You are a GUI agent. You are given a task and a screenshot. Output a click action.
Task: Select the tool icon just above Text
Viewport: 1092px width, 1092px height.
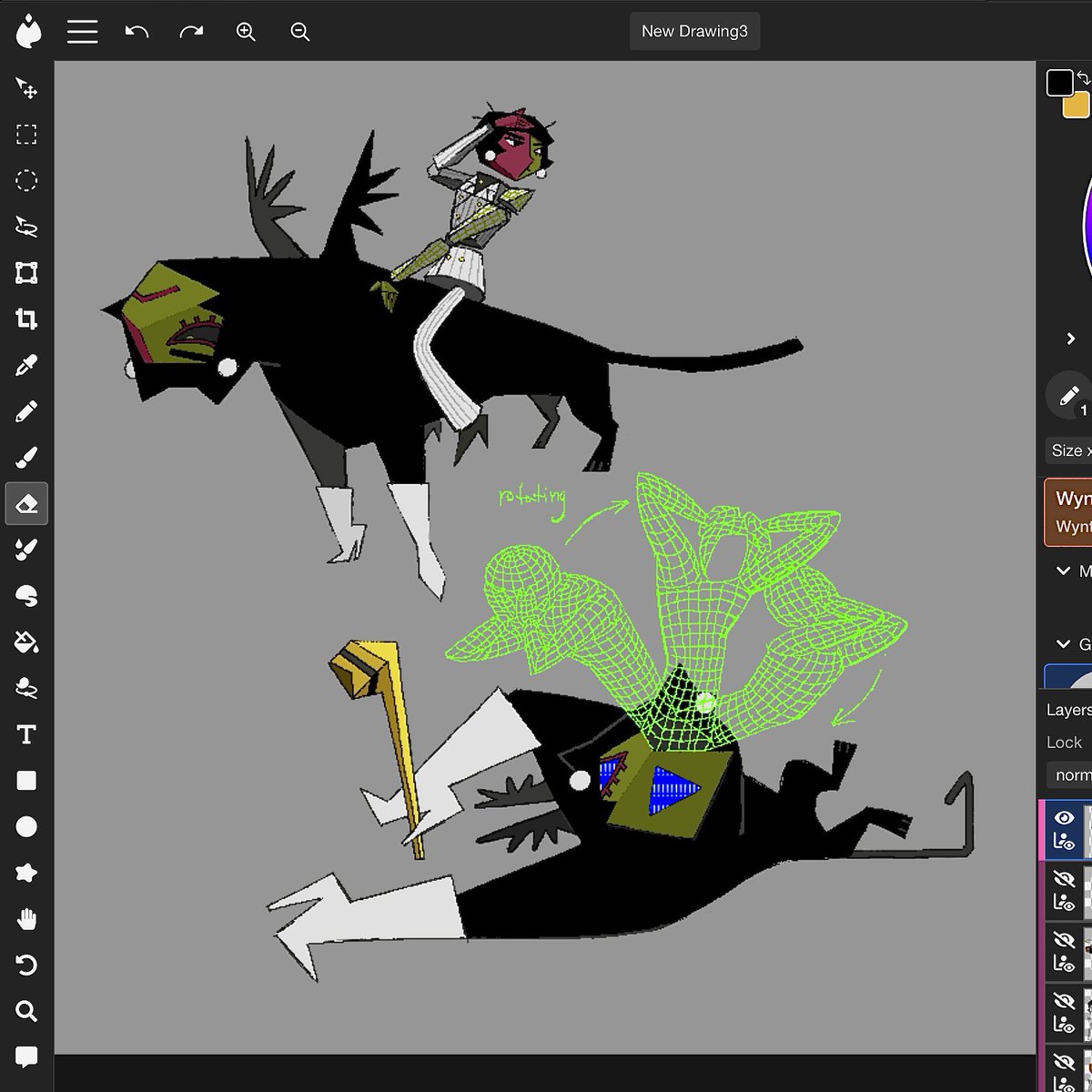click(26, 688)
